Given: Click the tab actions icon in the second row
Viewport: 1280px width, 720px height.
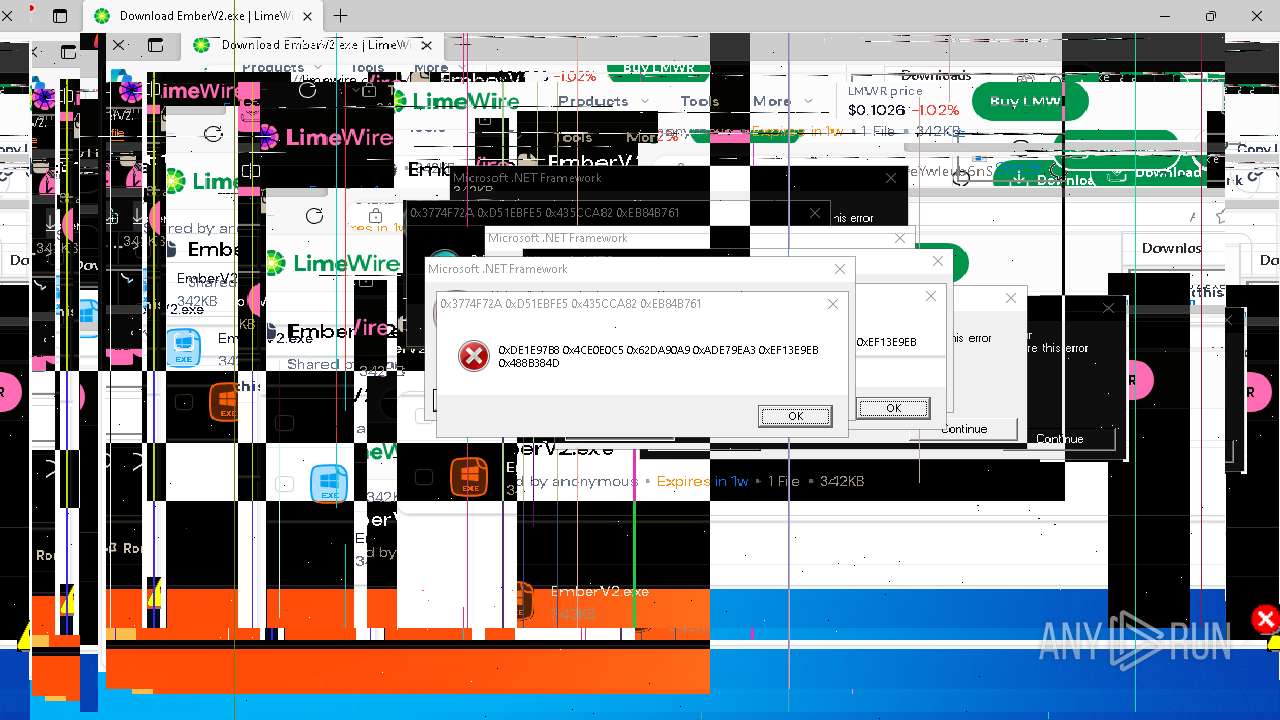Looking at the screenshot, I should point(155,45).
